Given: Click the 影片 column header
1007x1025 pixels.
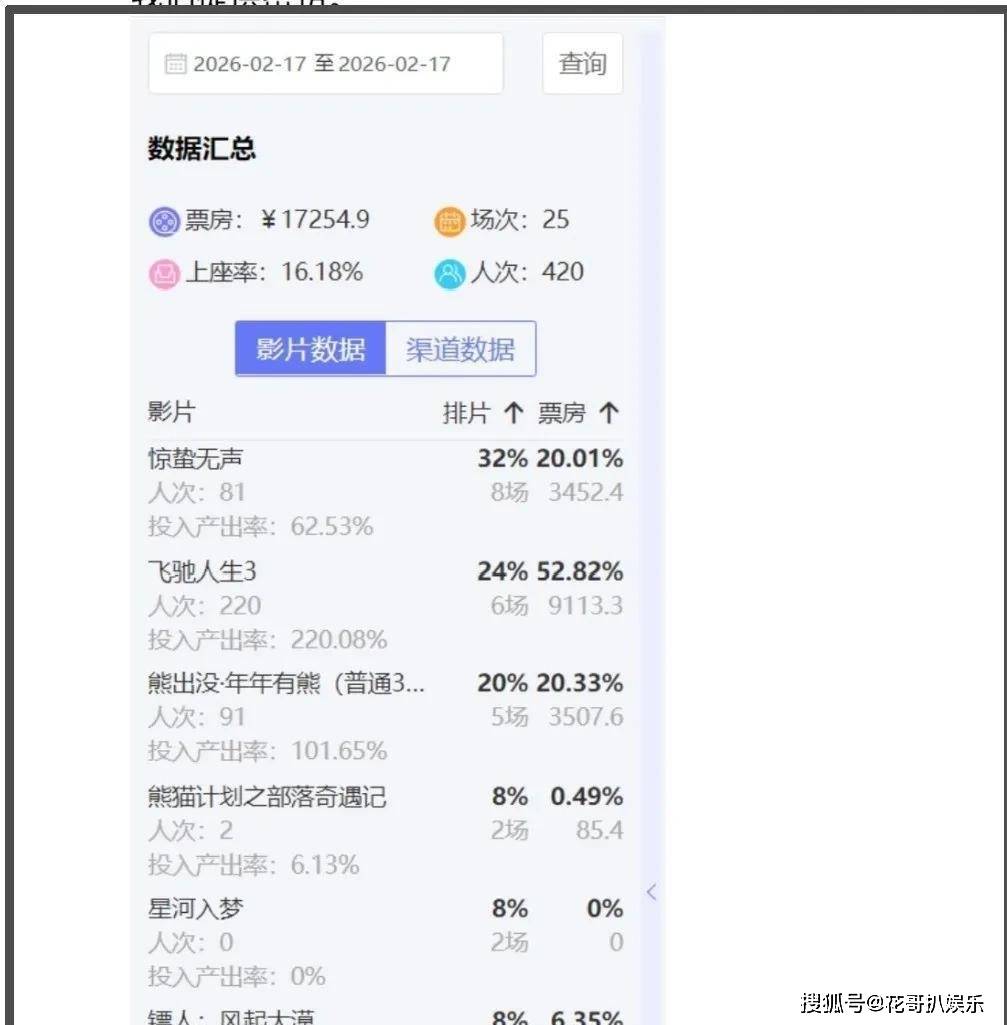Looking at the screenshot, I should click(x=171, y=412).
